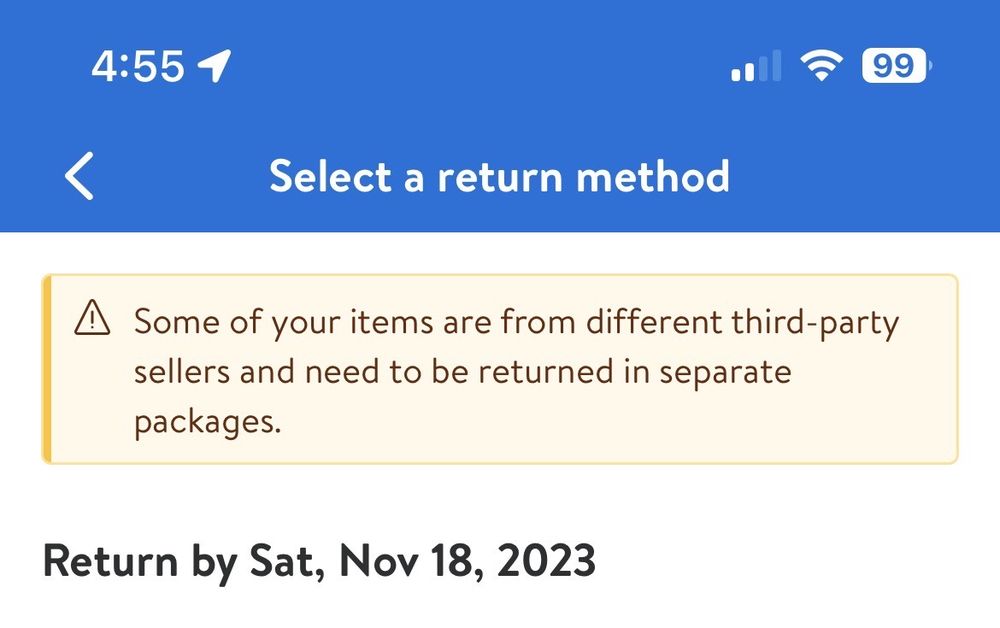This screenshot has width=1000, height=628.
Task: Tap the 4:55 clock in status bar
Action: [138, 67]
